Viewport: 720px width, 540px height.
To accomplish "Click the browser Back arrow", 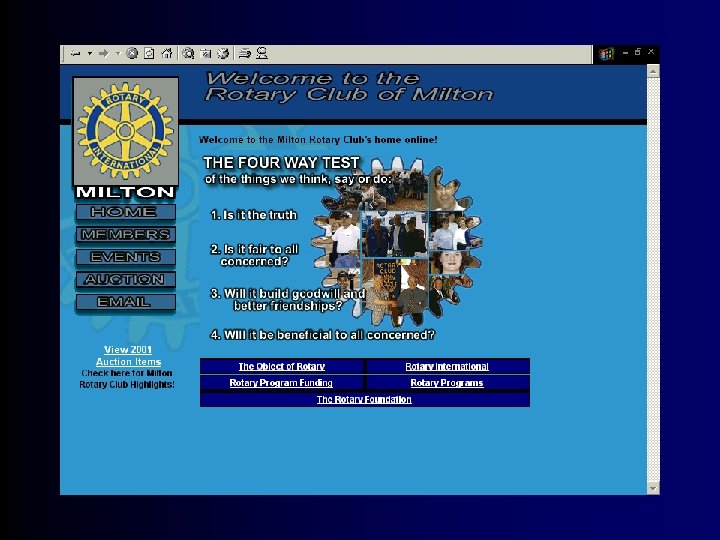I will click(76, 54).
